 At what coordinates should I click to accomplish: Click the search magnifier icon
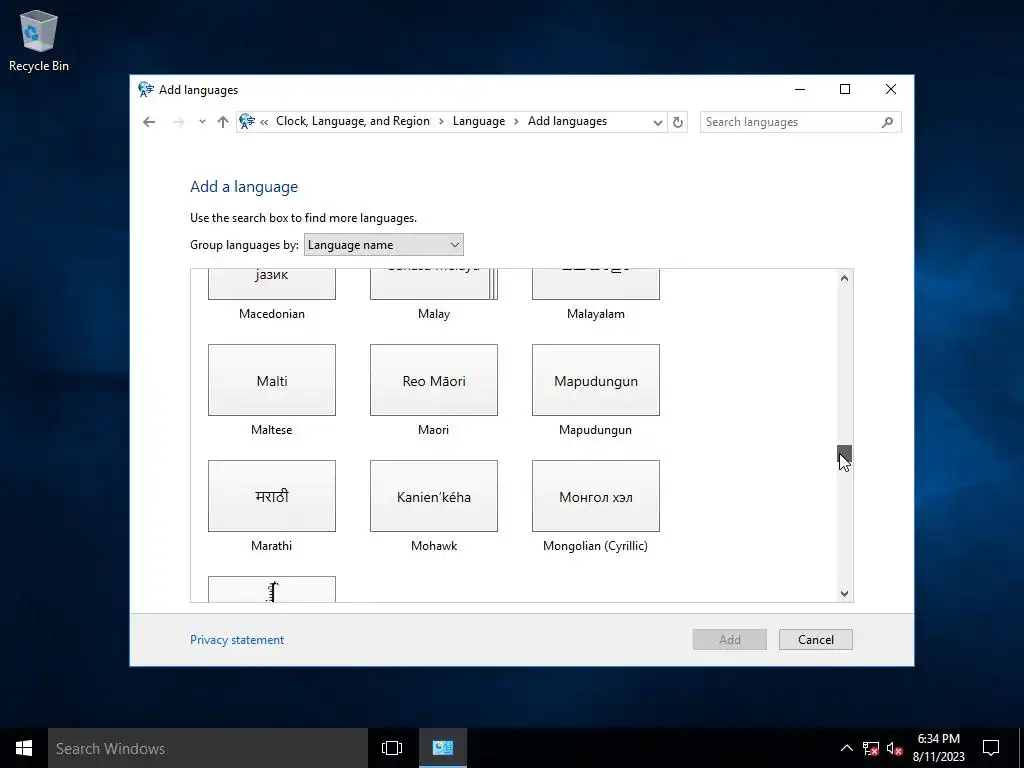[887, 122]
